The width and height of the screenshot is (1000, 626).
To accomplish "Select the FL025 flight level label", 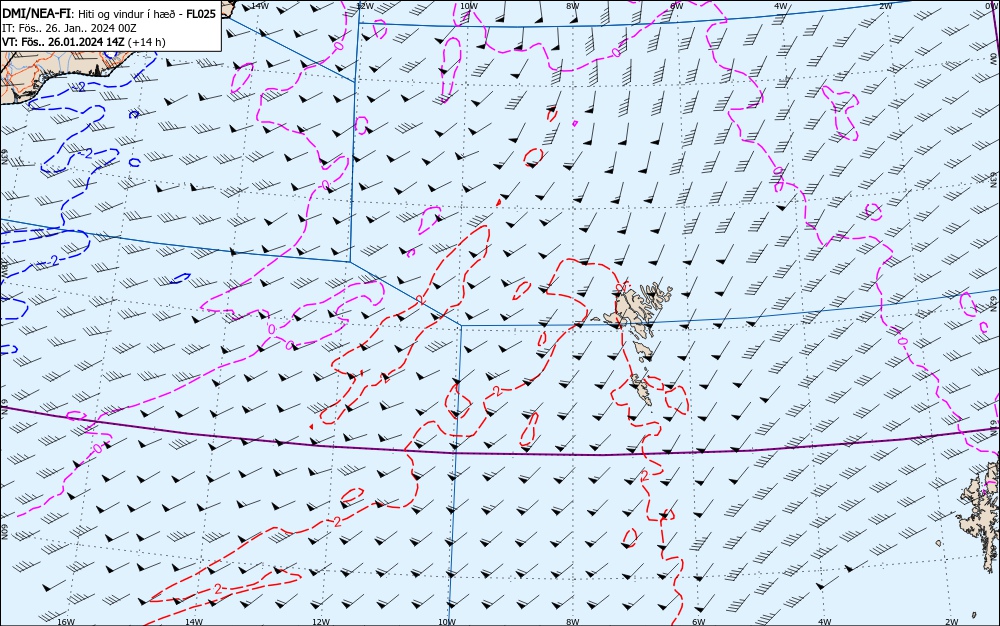I will [200, 13].
